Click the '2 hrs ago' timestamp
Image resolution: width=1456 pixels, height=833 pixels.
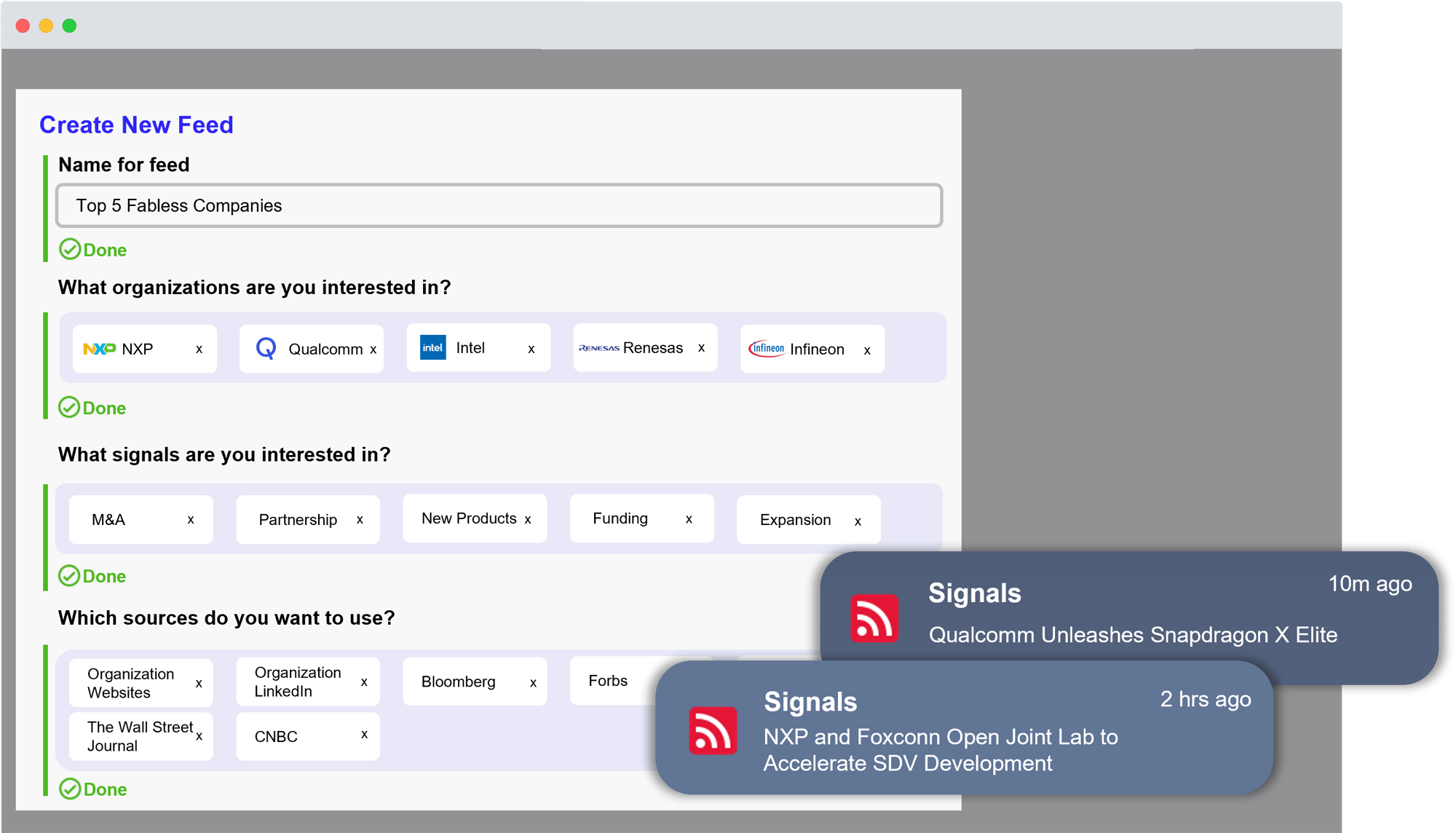point(1206,699)
